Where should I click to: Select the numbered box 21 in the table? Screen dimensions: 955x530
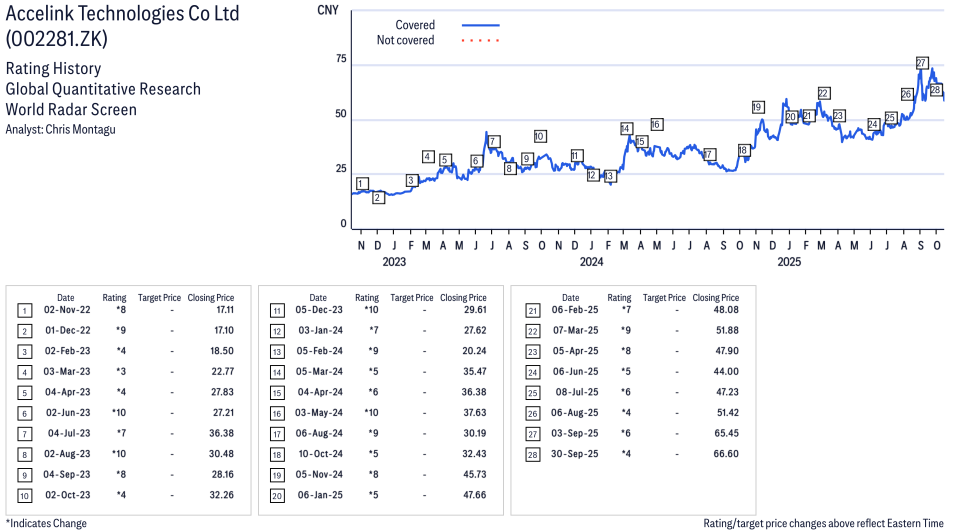[x=532, y=310]
